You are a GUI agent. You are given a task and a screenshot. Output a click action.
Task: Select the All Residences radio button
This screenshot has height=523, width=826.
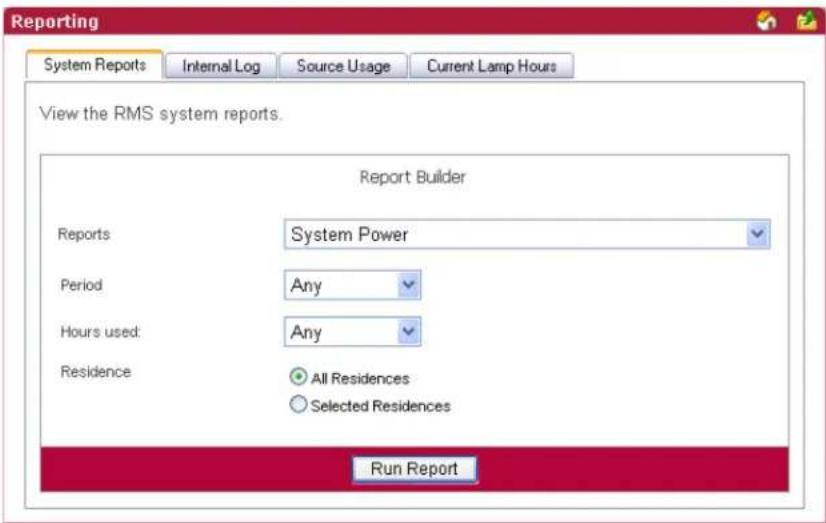[298, 377]
